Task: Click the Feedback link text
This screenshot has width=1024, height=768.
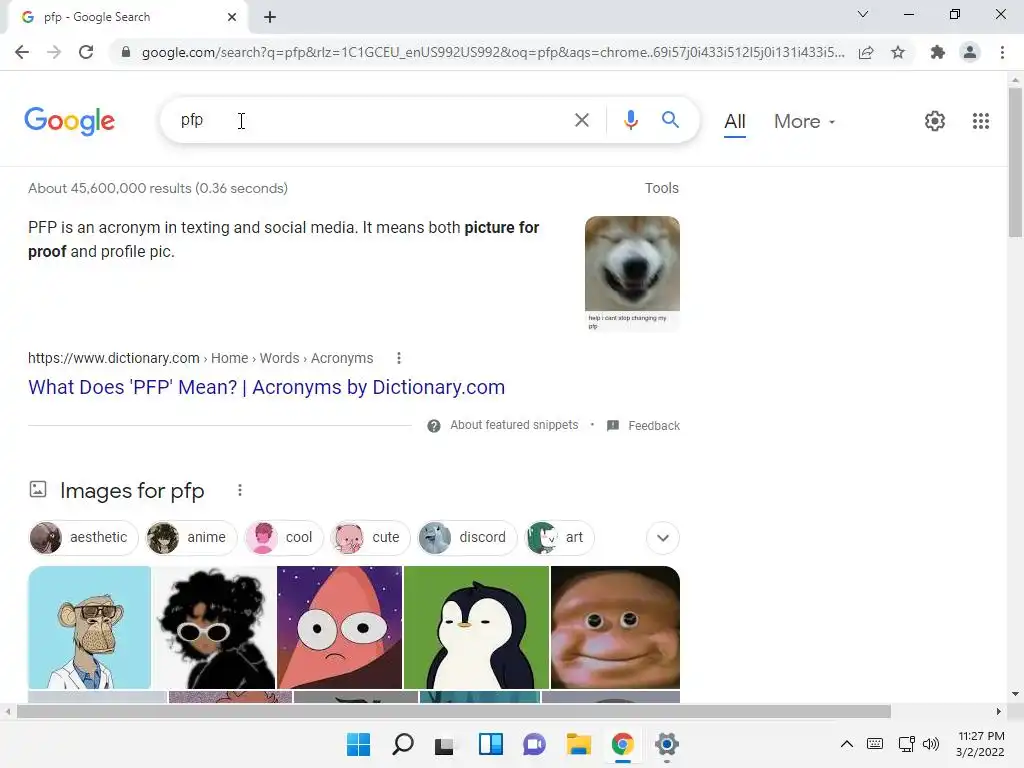Action: coord(654,426)
